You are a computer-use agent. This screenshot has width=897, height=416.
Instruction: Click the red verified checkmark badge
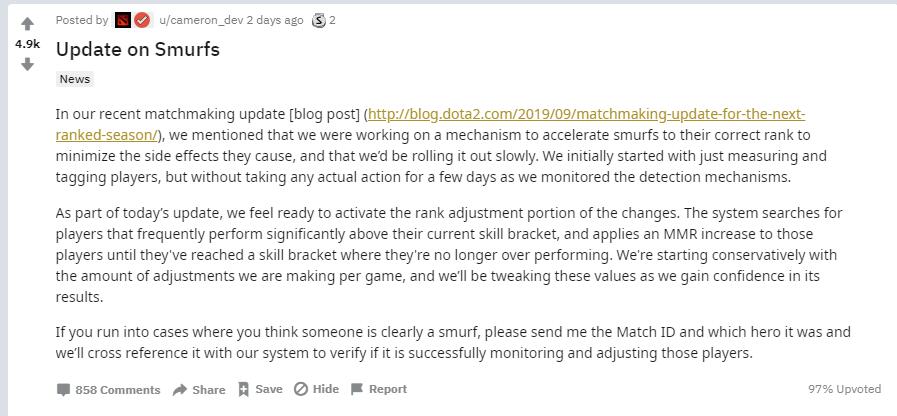[142, 21]
